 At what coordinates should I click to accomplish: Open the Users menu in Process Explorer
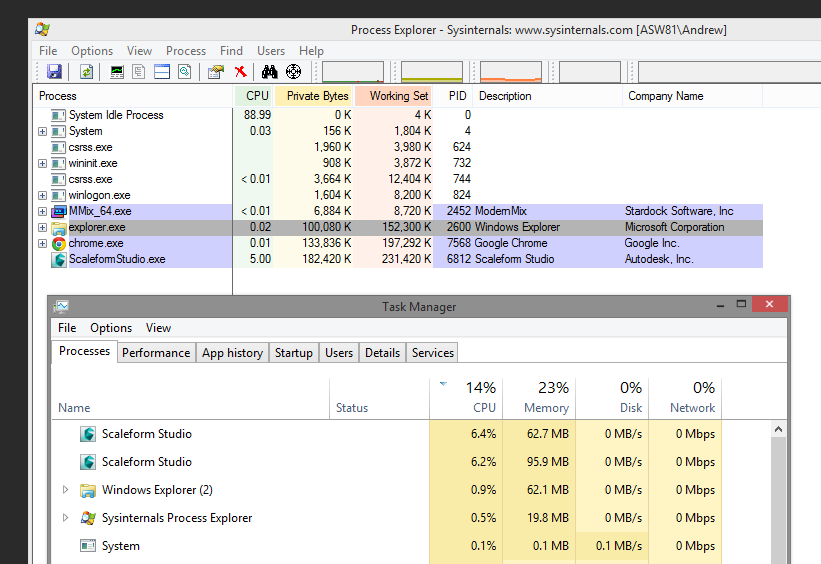(271, 51)
